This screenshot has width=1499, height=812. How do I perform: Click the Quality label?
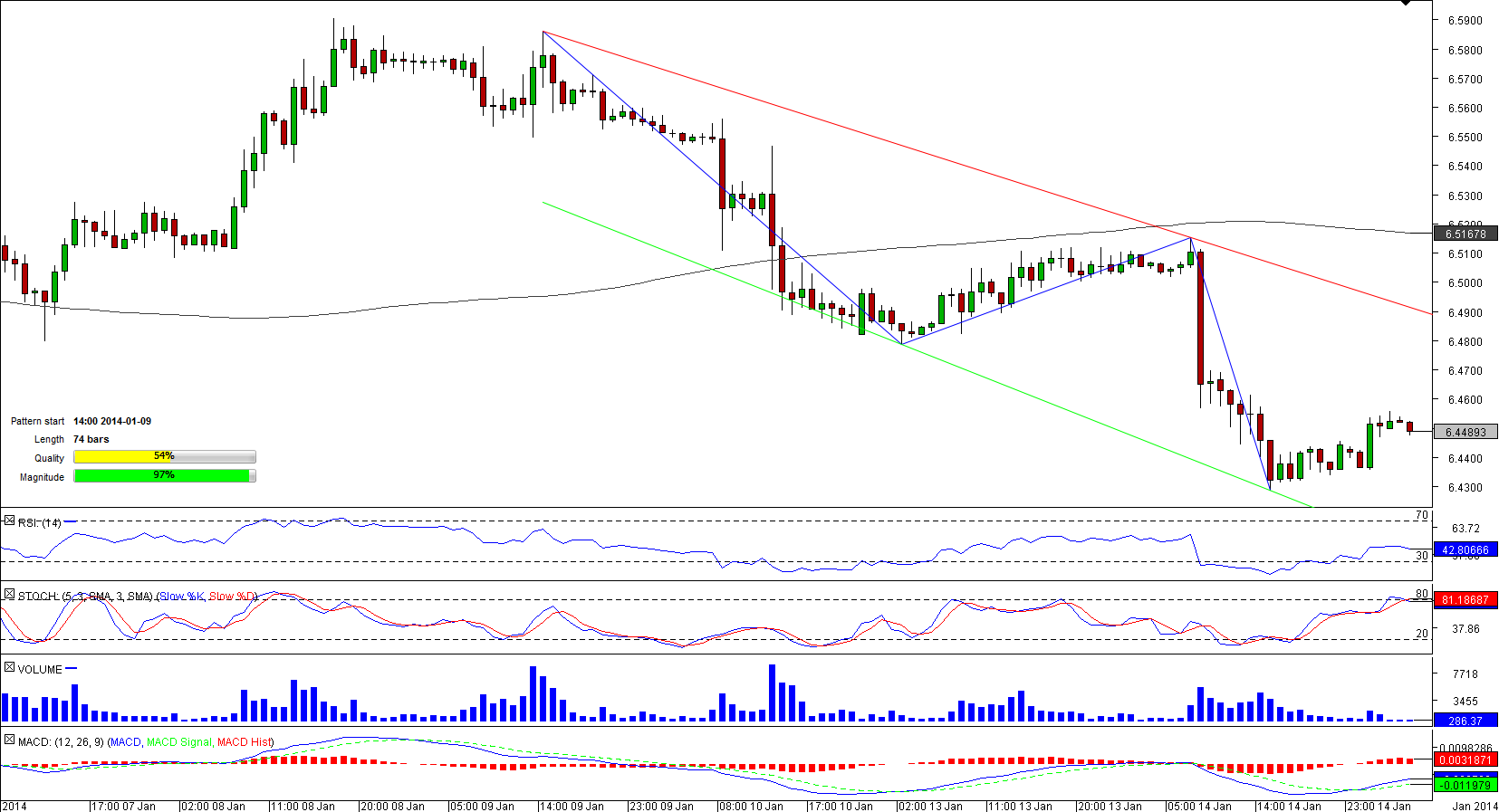(49, 459)
